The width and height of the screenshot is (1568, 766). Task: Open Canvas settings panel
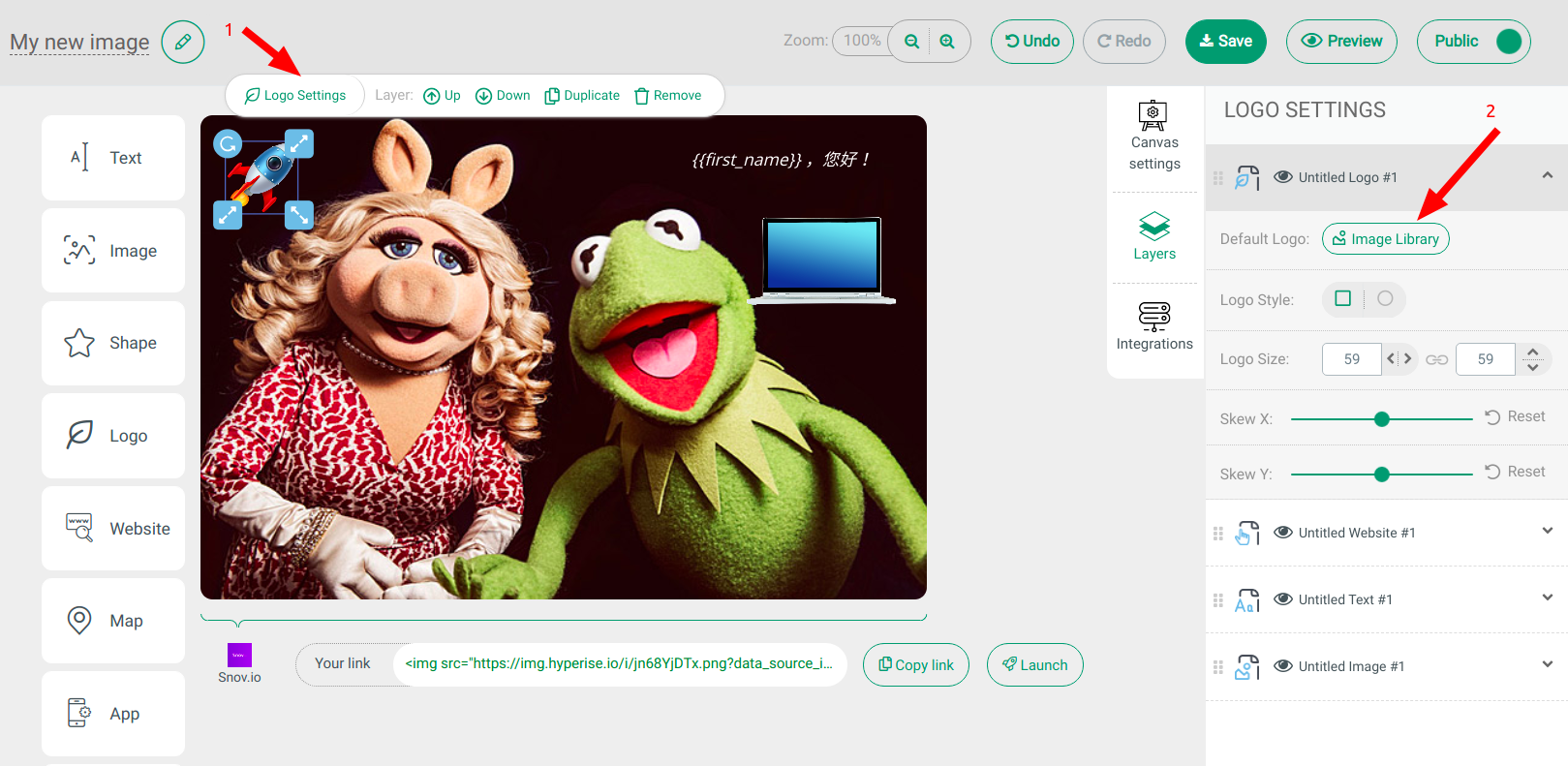[x=1154, y=137]
